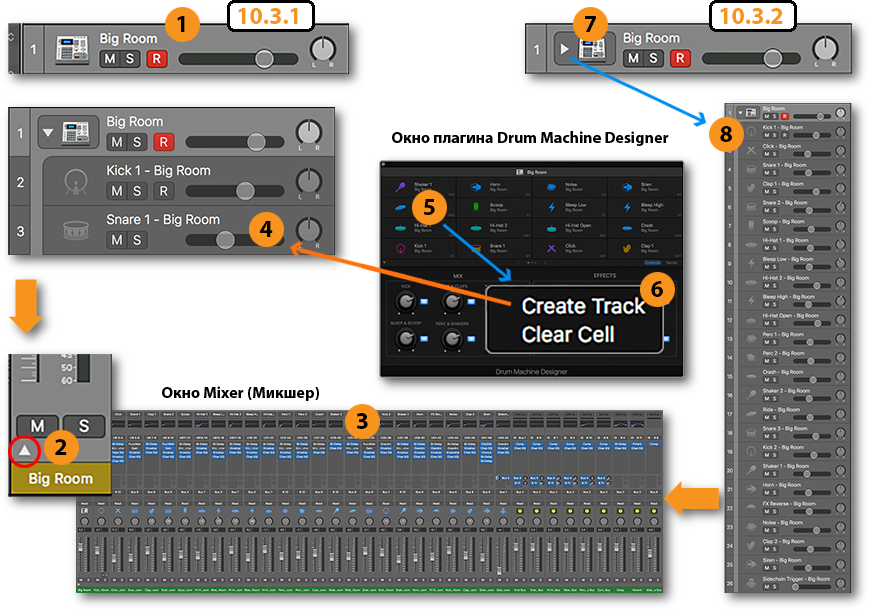Click the Horn track icon in the 26-track list
This screenshot has height=611, width=870.
[x=751, y=488]
